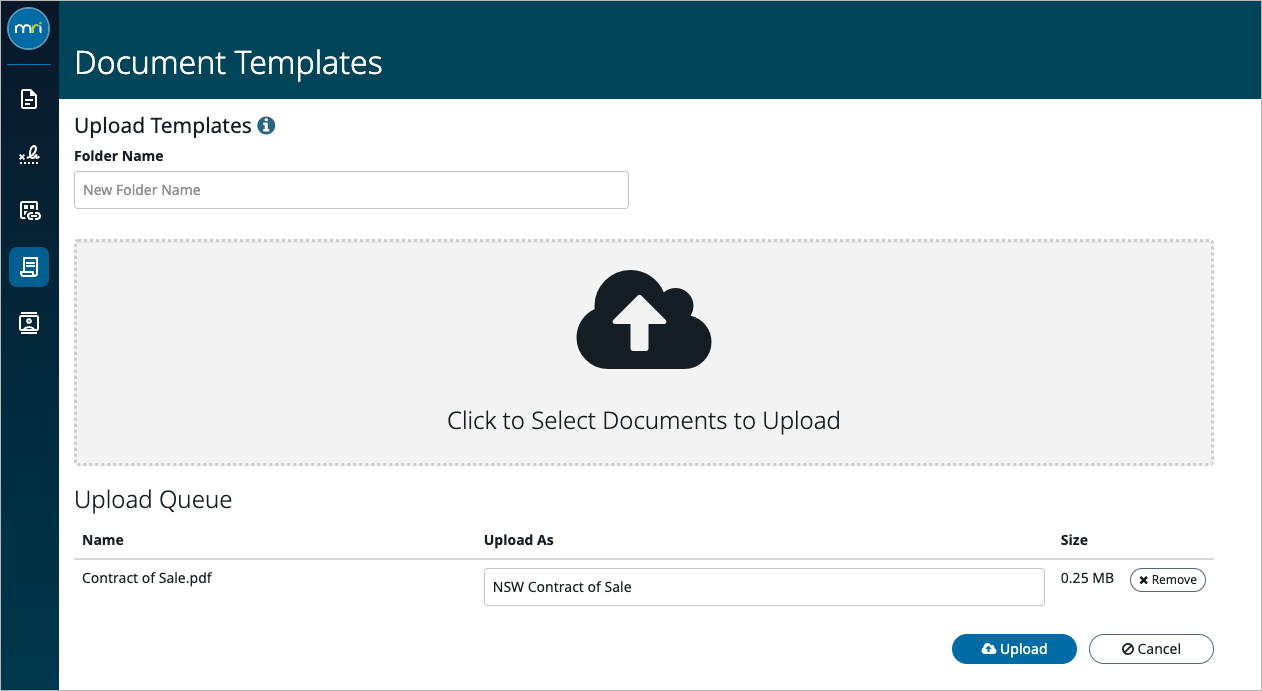1262x691 pixels.
Task: Select the linked forms icon in sidebar
Action: (x=29, y=211)
